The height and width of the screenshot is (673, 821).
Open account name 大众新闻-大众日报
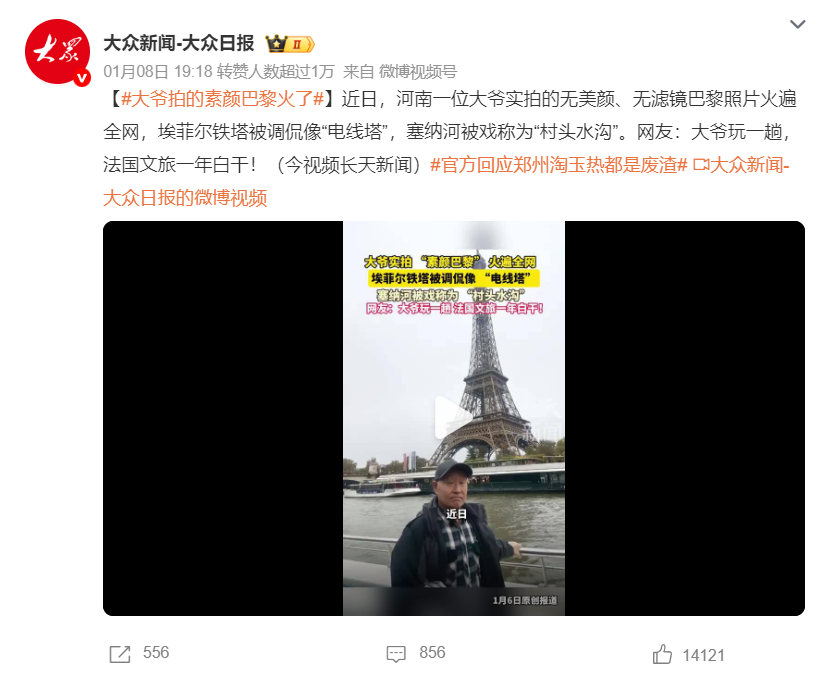click(179, 43)
